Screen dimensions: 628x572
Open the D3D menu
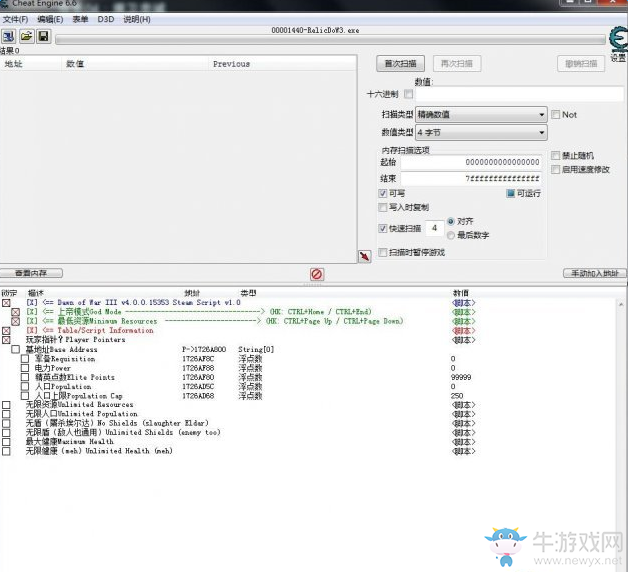click(x=106, y=19)
